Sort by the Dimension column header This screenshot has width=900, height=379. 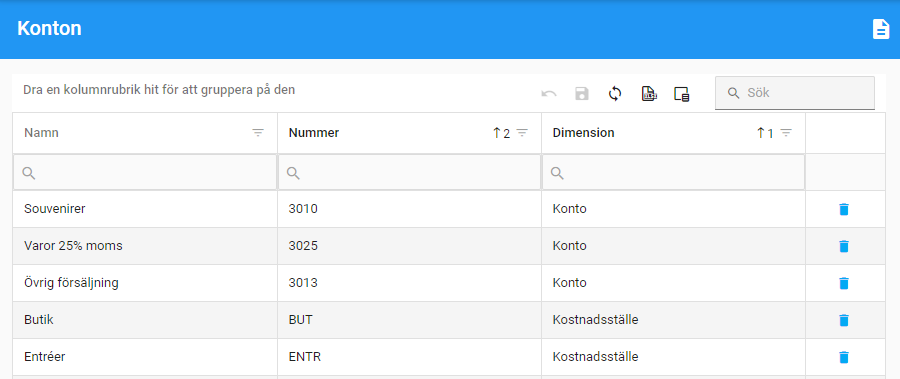[x=583, y=133]
